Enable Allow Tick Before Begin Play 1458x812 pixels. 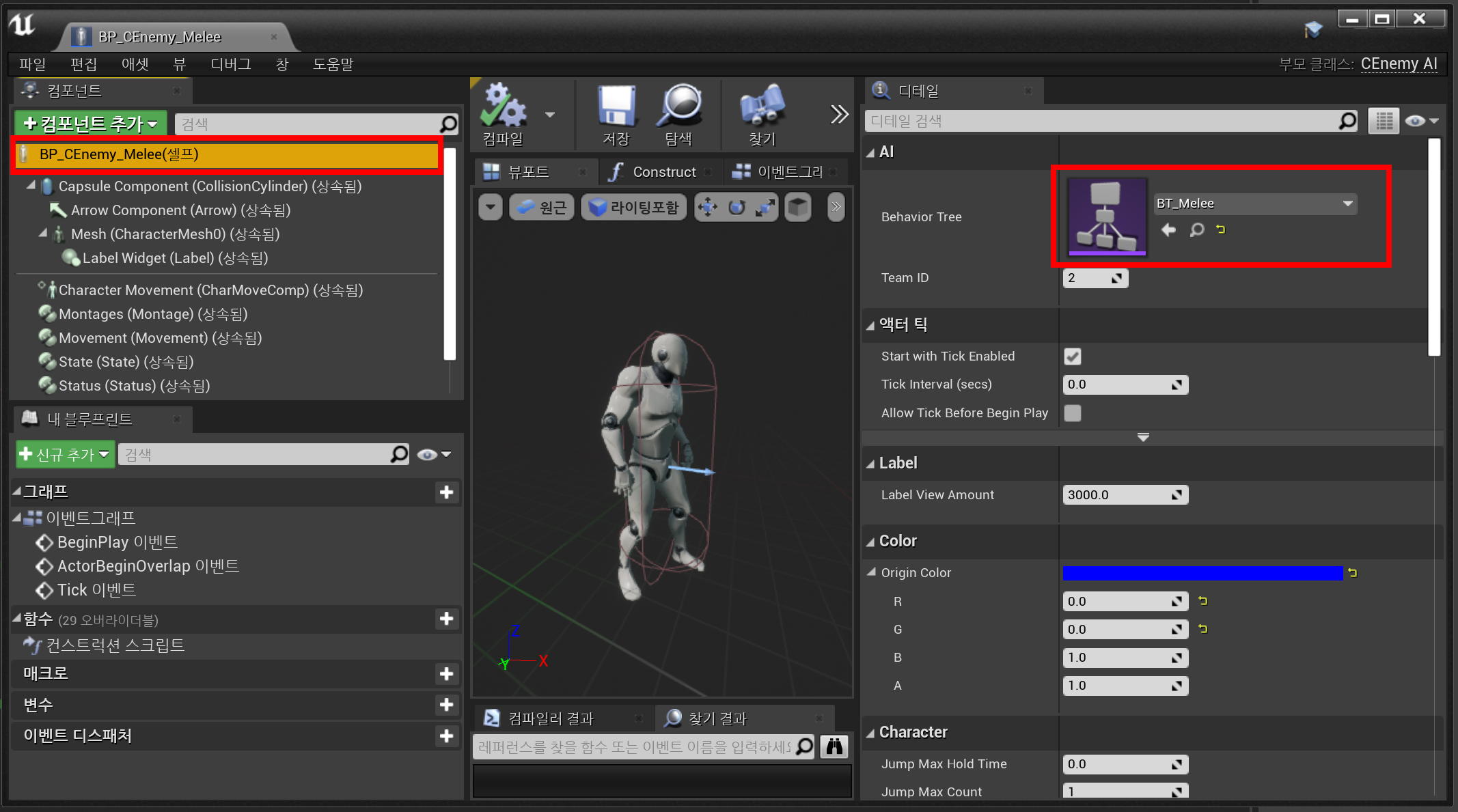1073,413
